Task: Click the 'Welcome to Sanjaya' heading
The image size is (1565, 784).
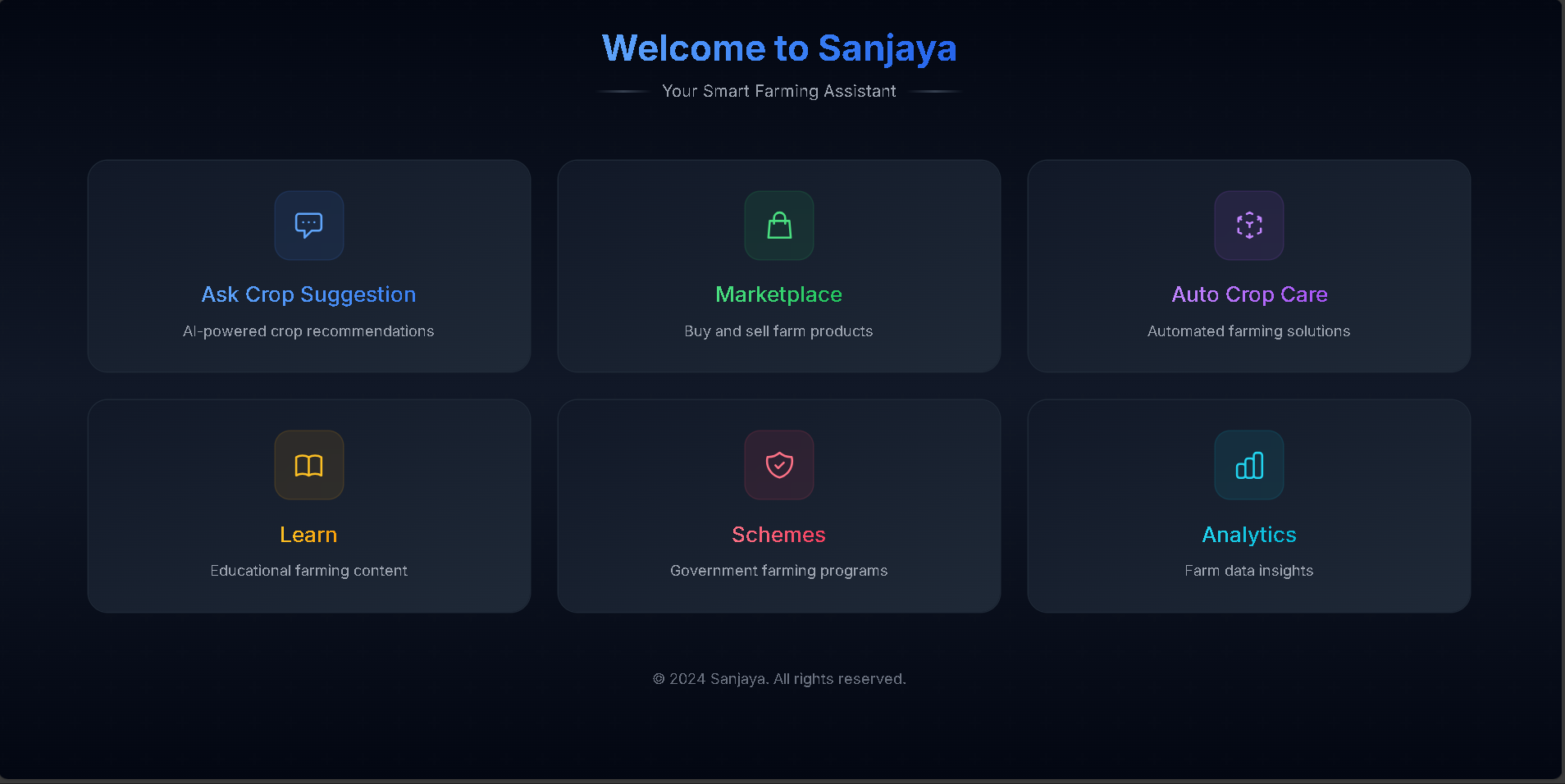Action: pos(778,48)
